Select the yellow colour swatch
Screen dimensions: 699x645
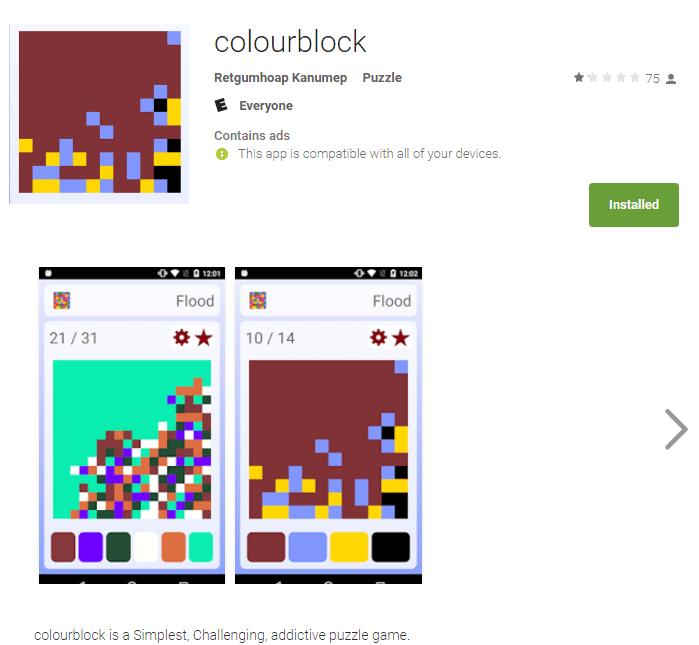click(x=349, y=547)
